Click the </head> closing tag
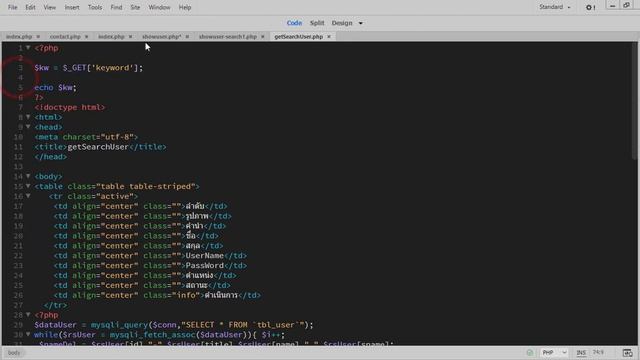640x360 pixels. coord(51,157)
